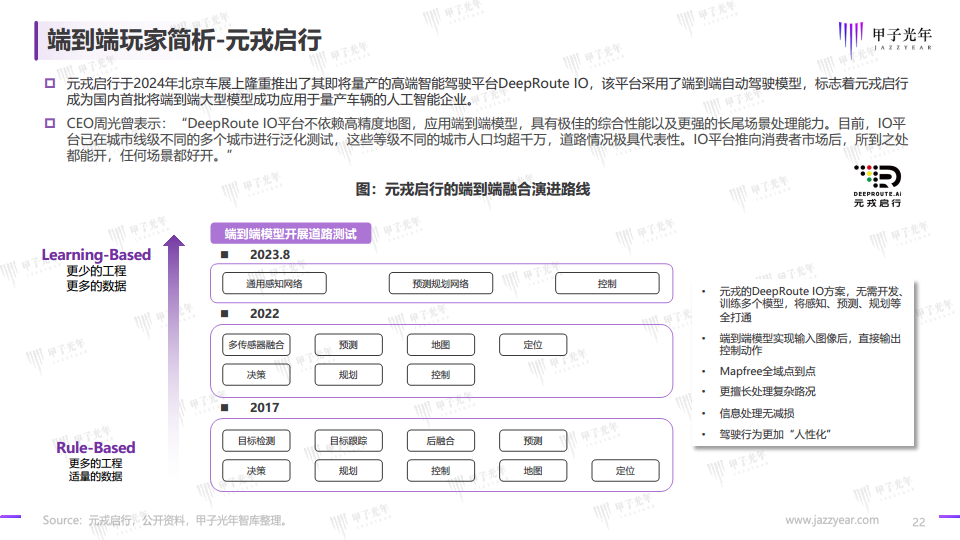The height and width of the screenshot is (540, 960).
Task: Click the bullet 更擅长处理复杂路况
Action: (x=767, y=391)
